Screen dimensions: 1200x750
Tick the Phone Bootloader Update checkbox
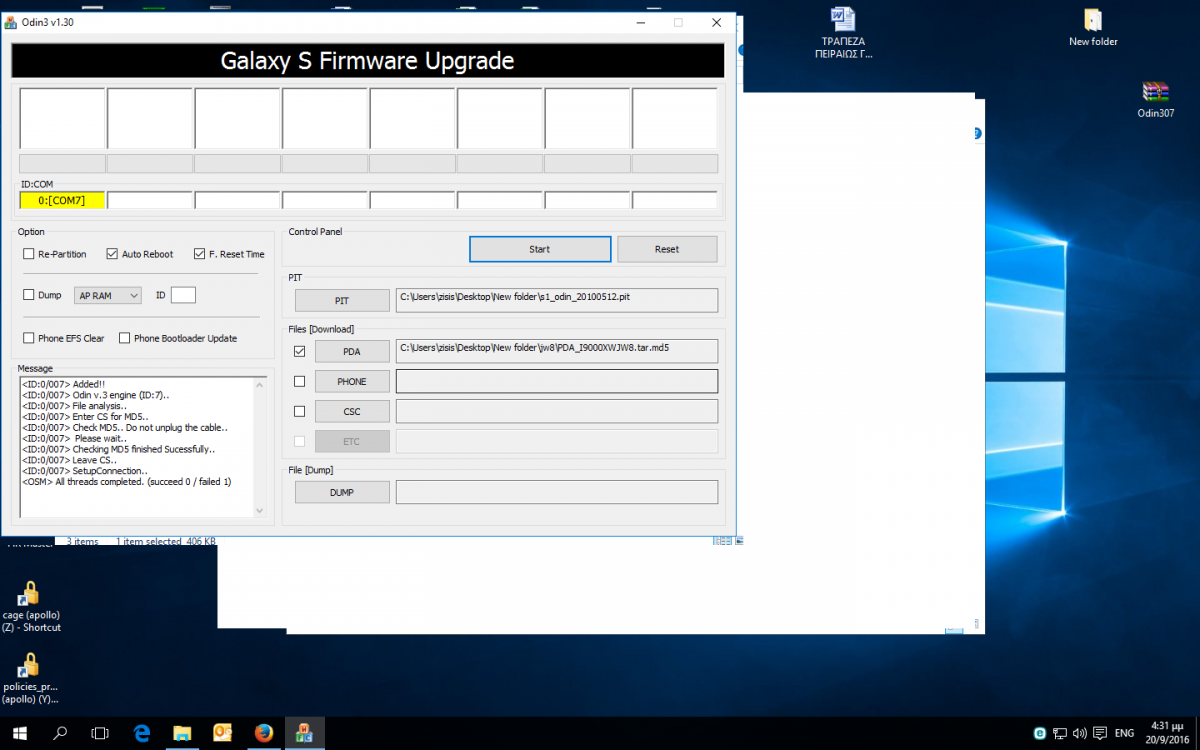[125, 338]
